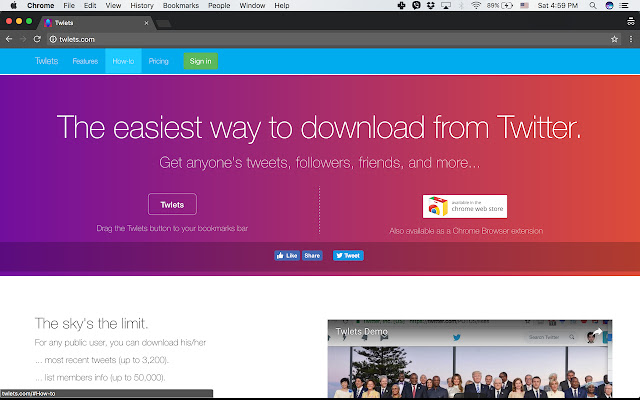Click the Twitter Tweet button
This screenshot has width=640, height=400.
[348, 256]
